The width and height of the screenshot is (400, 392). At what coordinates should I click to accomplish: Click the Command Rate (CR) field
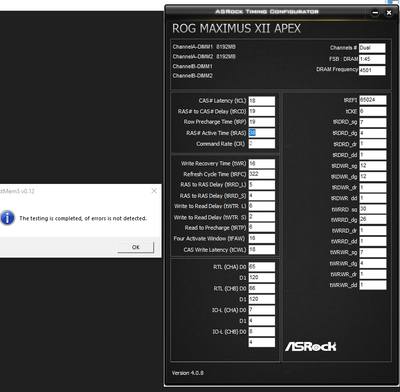click(x=262, y=144)
